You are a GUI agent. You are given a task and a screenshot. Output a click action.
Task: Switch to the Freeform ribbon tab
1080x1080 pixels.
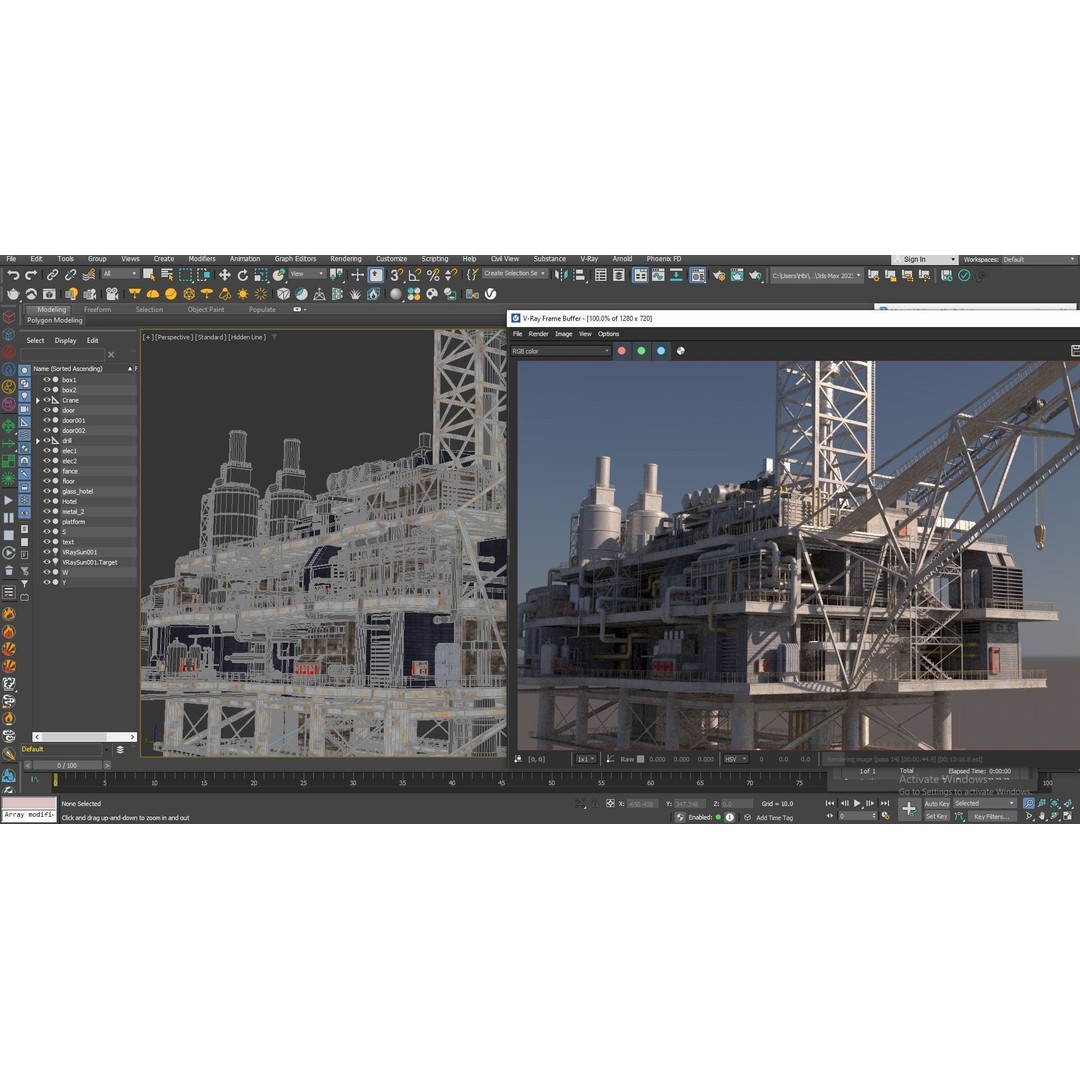97,310
